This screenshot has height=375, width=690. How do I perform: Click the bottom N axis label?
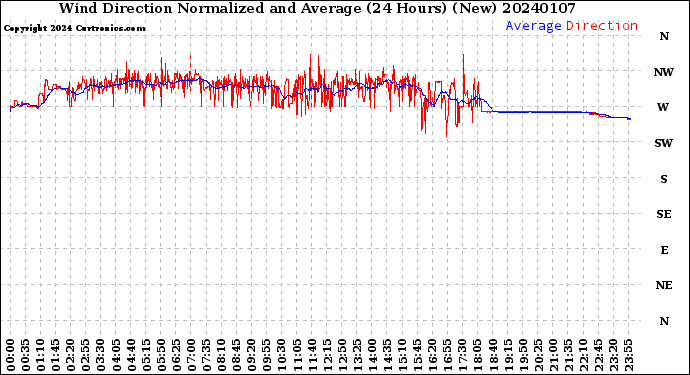tap(664, 321)
